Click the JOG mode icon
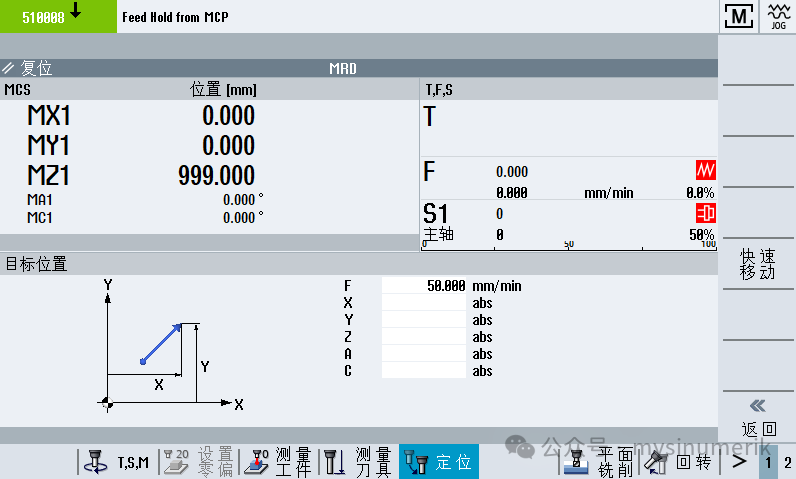Screen dimensions: 796x479 778,16
